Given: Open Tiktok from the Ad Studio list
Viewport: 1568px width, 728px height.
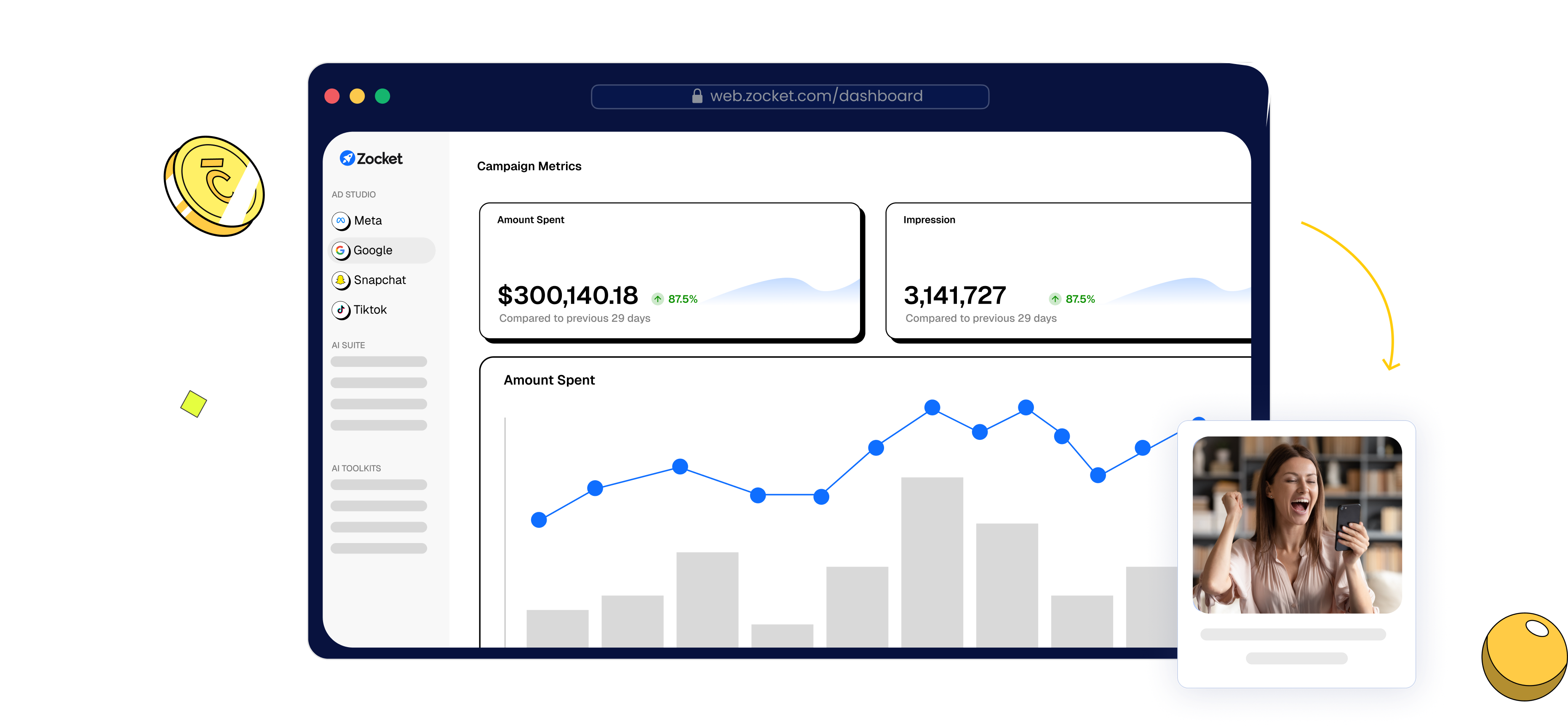Looking at the screenshot, I should coord(370,310).
